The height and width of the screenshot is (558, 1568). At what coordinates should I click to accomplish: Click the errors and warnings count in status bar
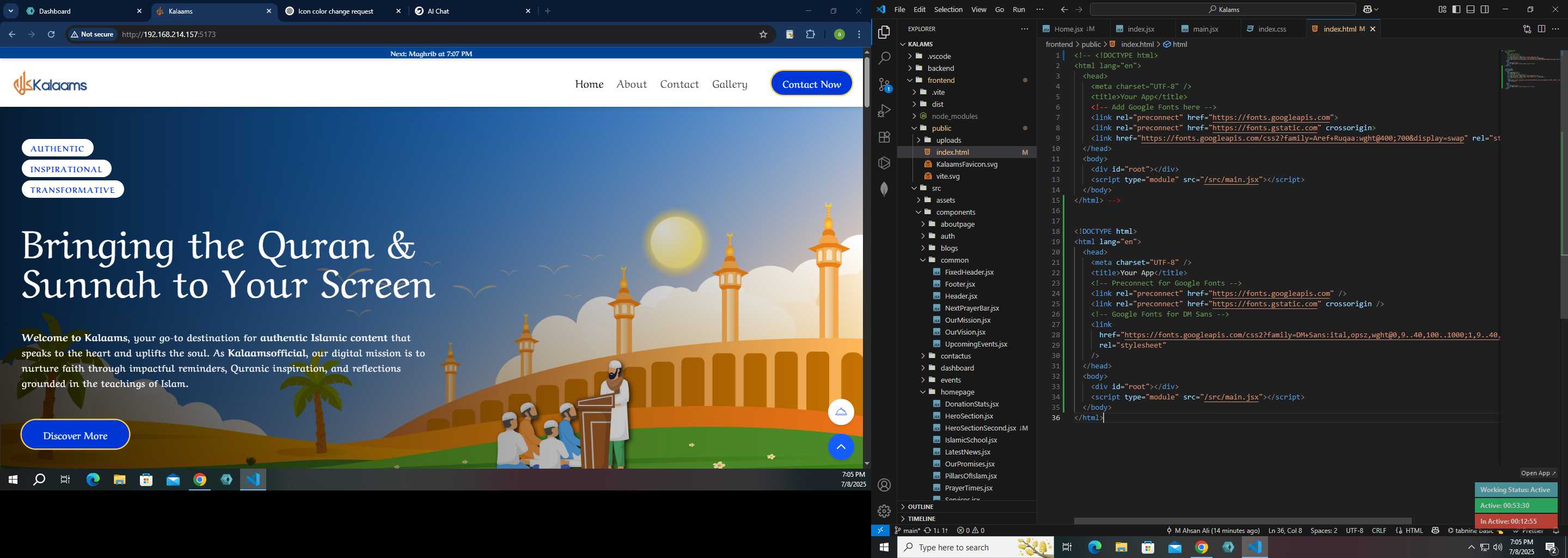pos(970,531)
